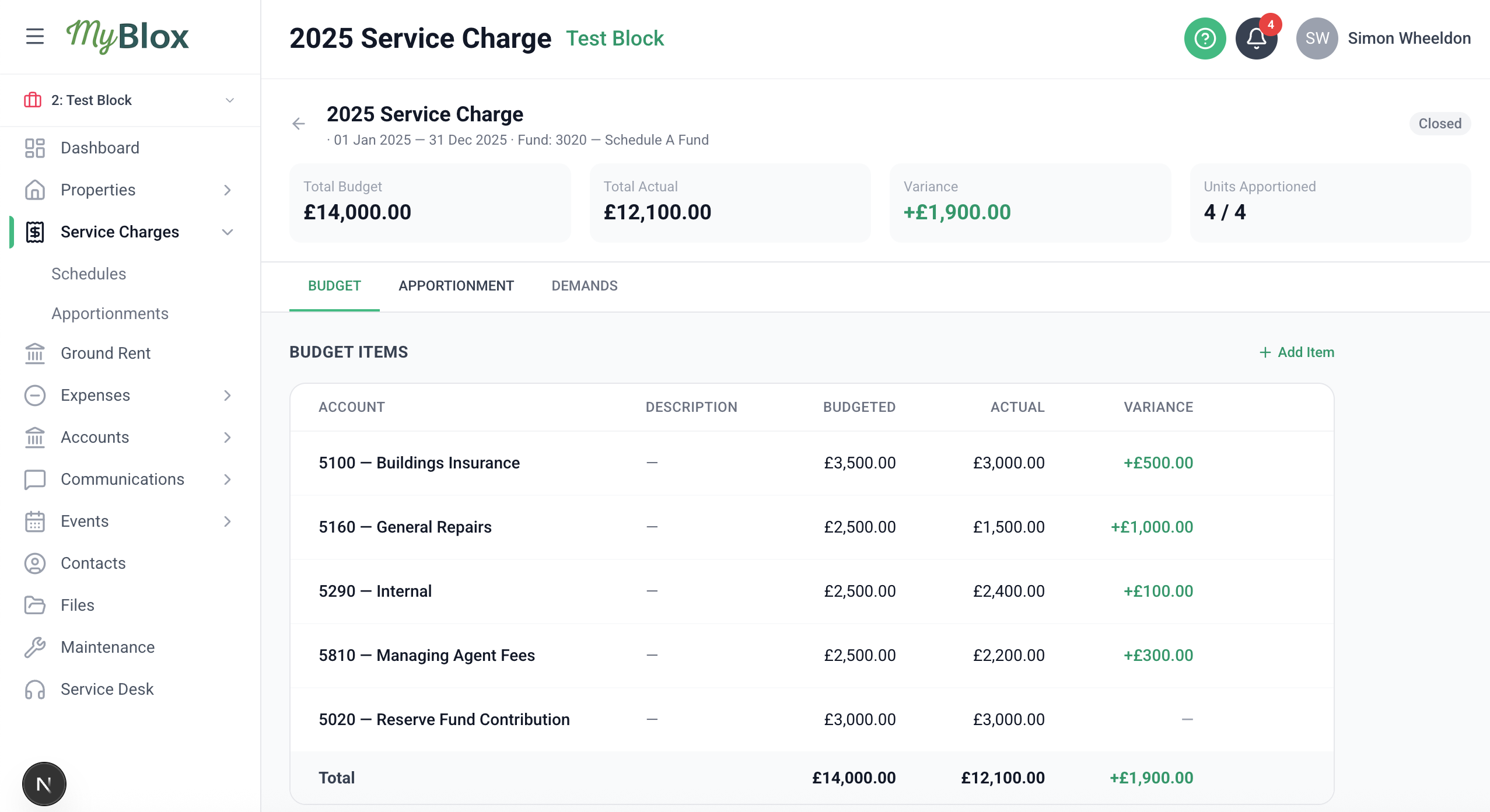The height and width of the screenshot is (812, 1490).
Task: Select Ground Rent in the sidebar
Action: (105, 353)
